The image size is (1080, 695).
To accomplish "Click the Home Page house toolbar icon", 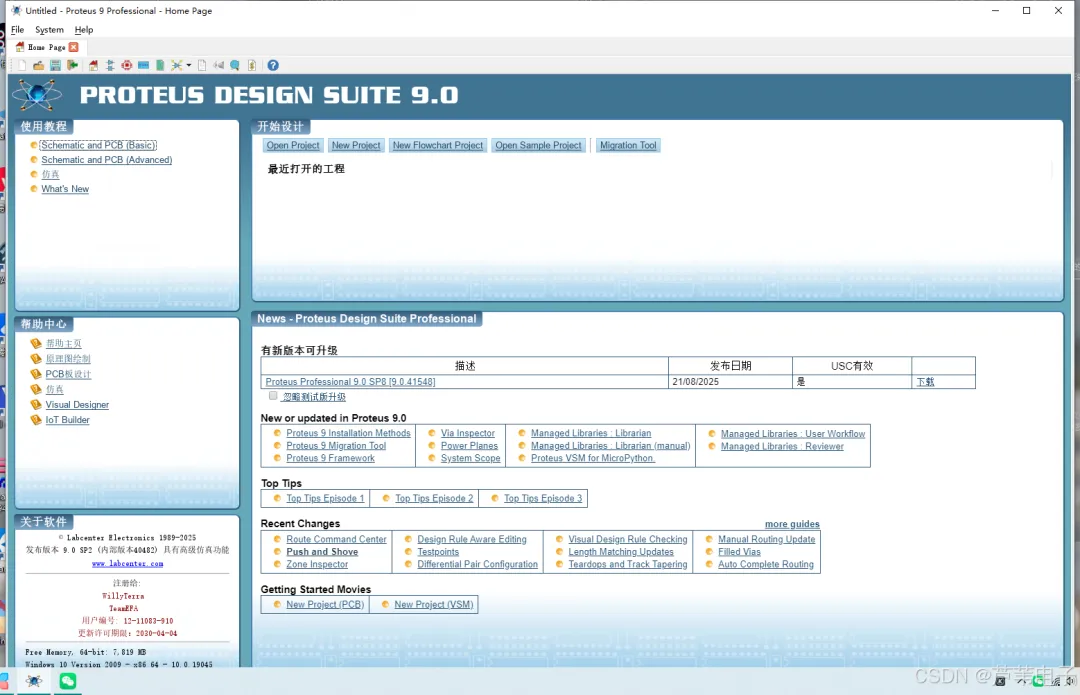I will tap(94, 65).
